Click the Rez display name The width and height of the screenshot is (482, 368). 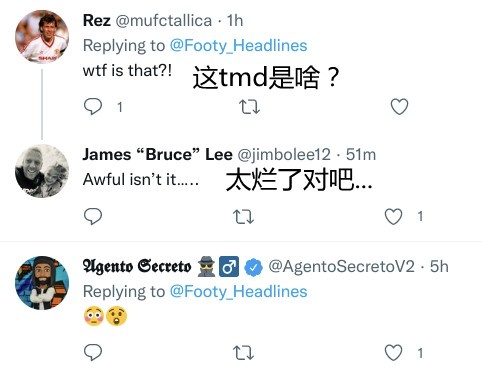click(97, 21)
